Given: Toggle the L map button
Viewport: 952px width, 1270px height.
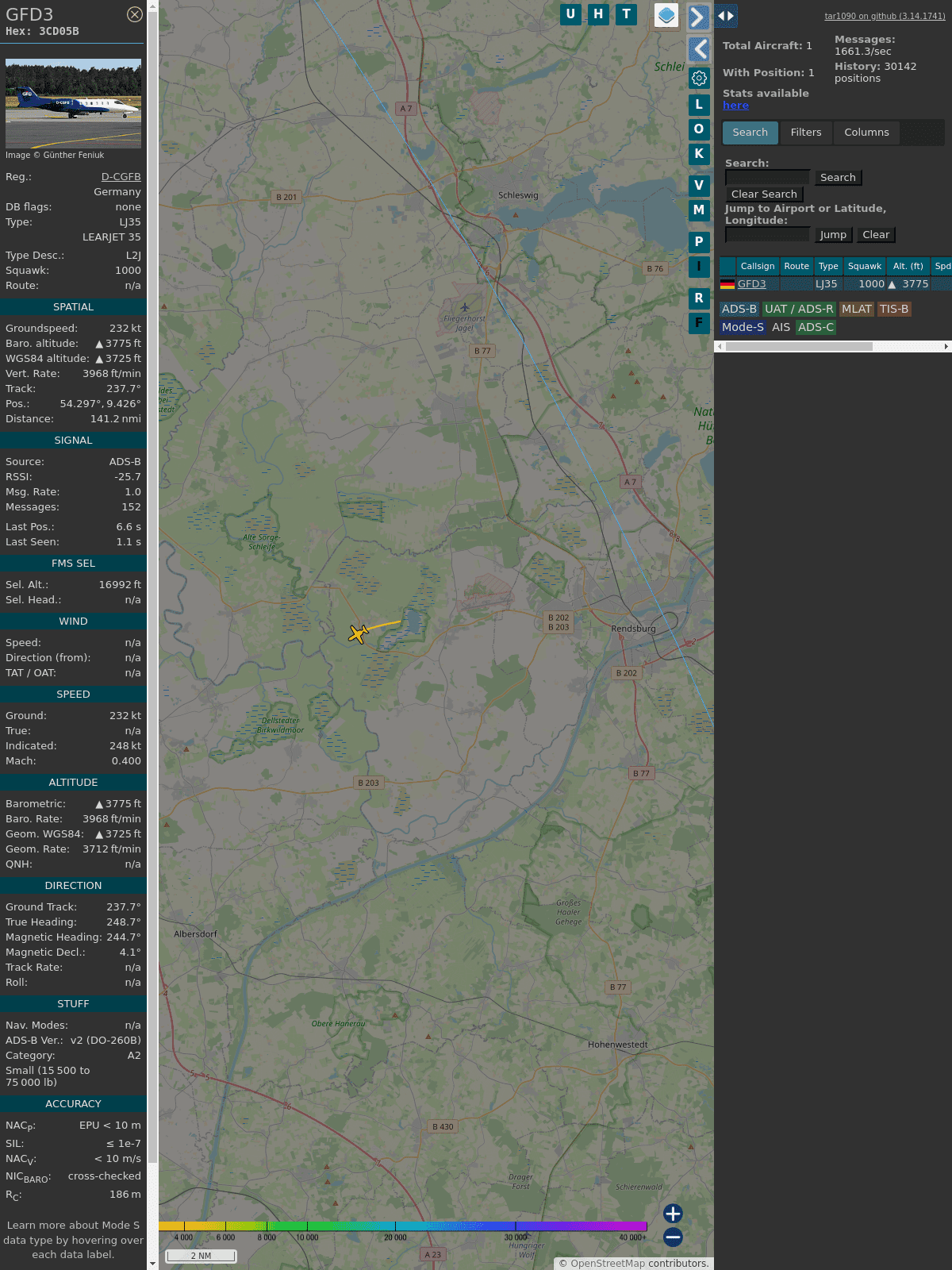Looking at the screenshot, I should click(699, 104).
